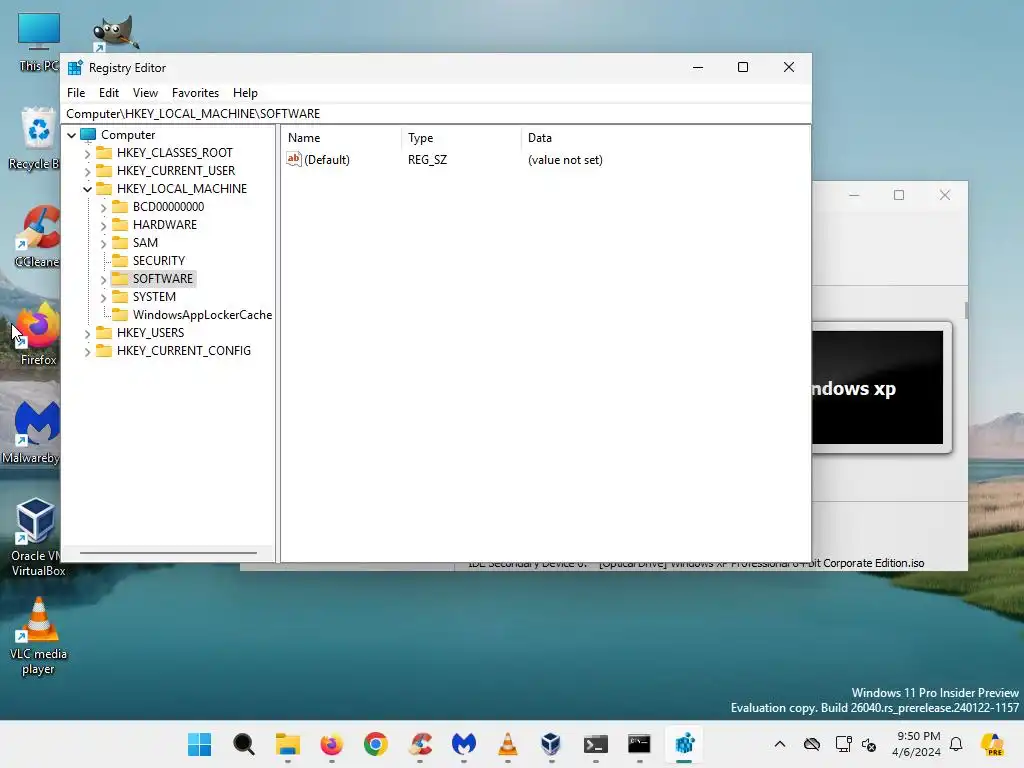Open the Edit menu

tap(108, 93)
